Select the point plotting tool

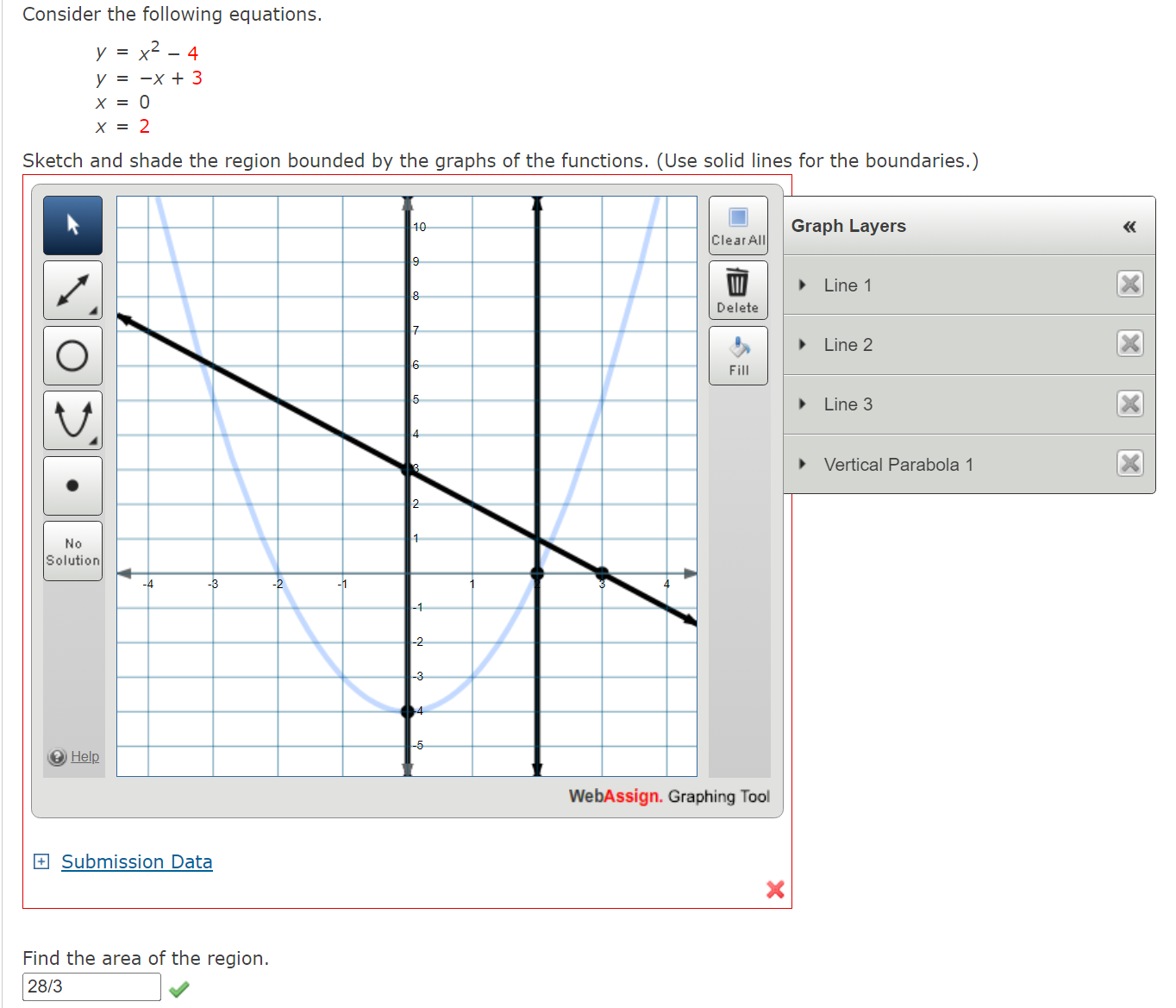72,485
